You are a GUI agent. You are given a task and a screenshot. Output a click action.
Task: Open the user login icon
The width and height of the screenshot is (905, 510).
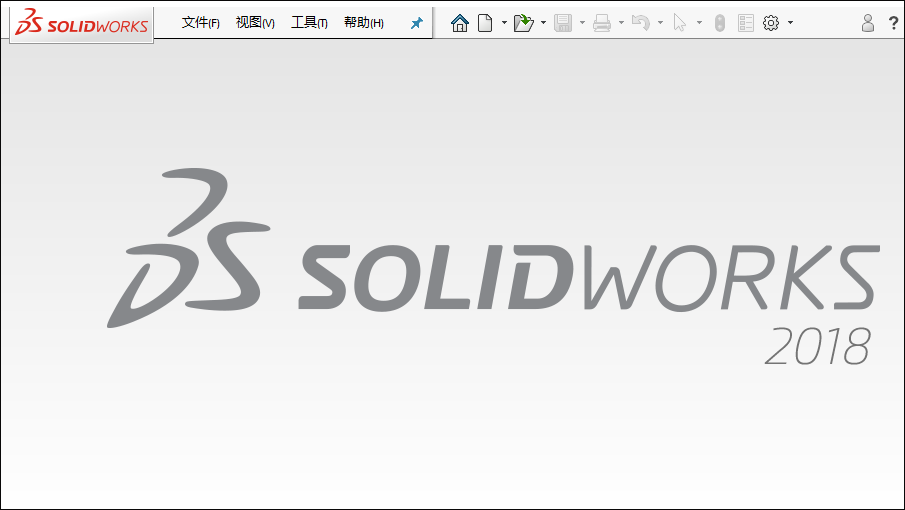(x=867, y=23)
